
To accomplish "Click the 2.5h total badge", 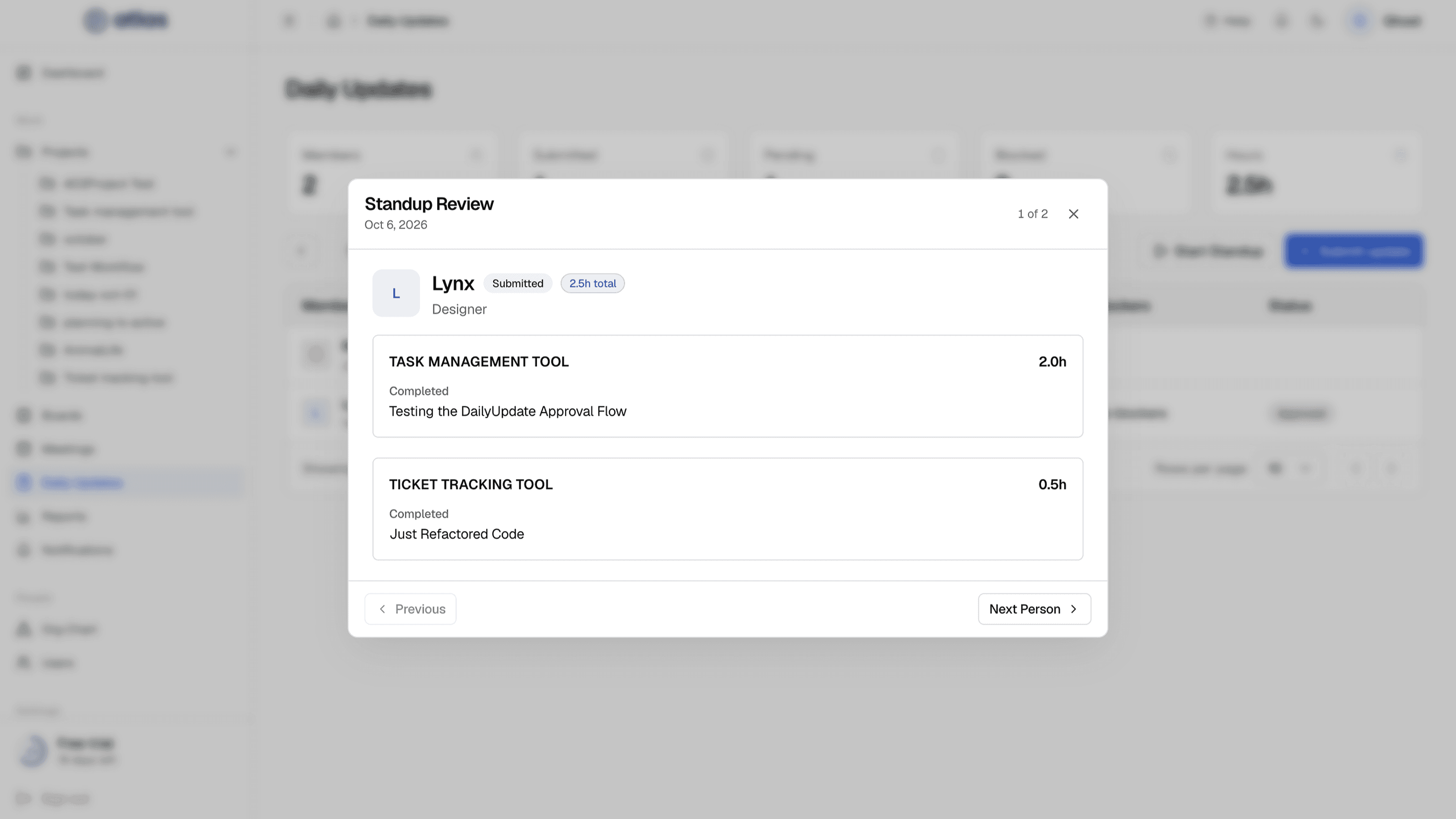I will 592,283.
